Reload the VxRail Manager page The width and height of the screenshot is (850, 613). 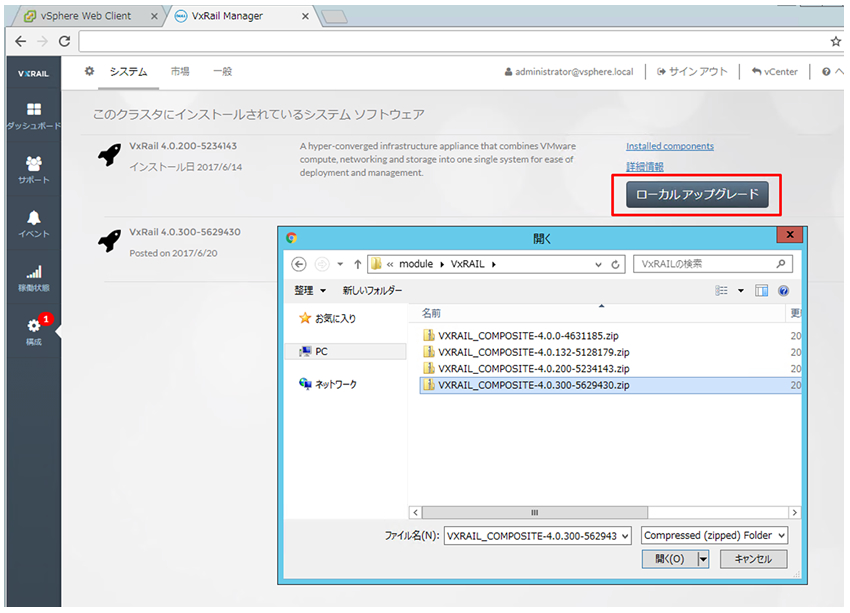pos(65,41)
